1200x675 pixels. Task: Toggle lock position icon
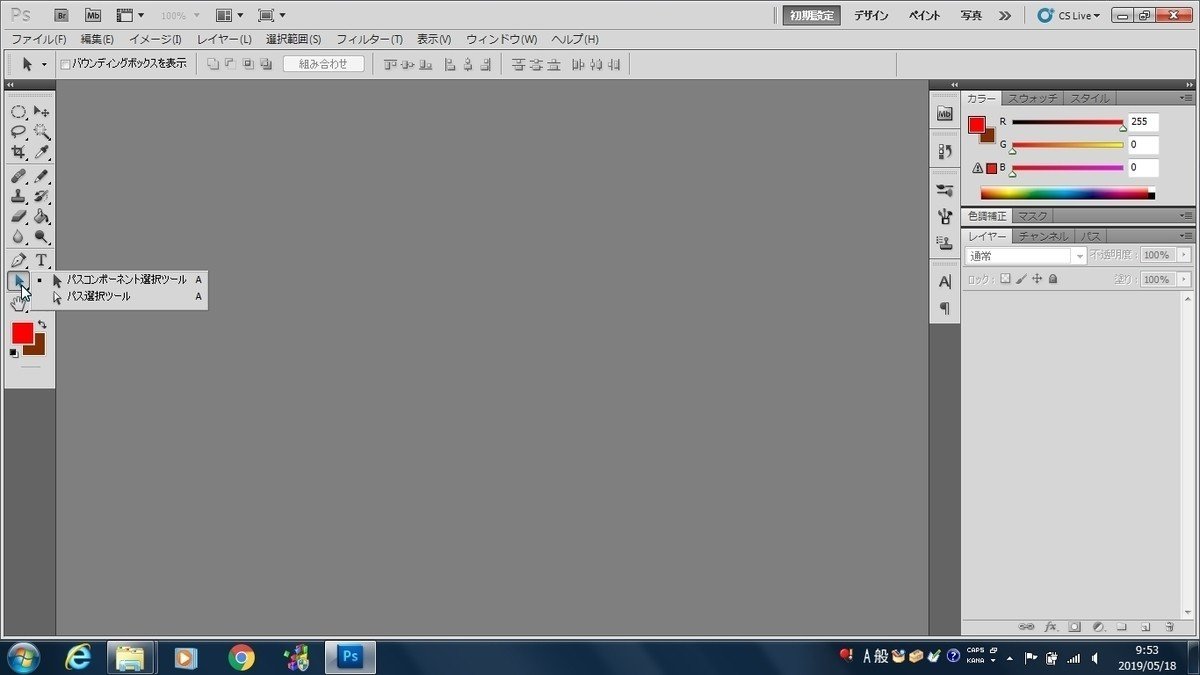[1037, 279]
